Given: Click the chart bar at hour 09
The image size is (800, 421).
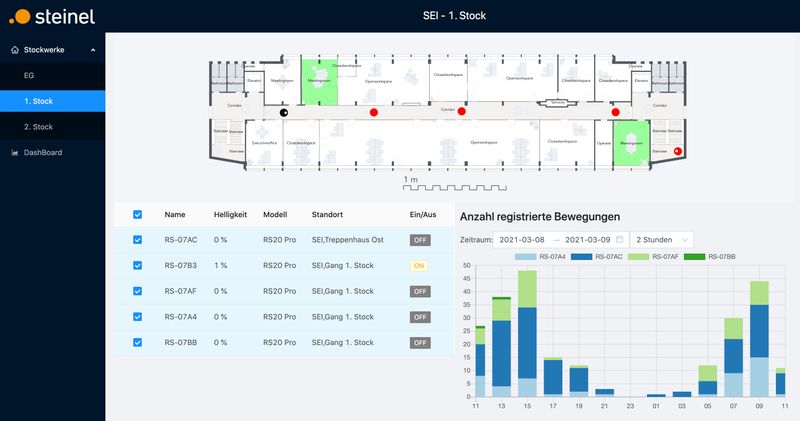Looking at the screenshot, I should [x=759, y=339].
